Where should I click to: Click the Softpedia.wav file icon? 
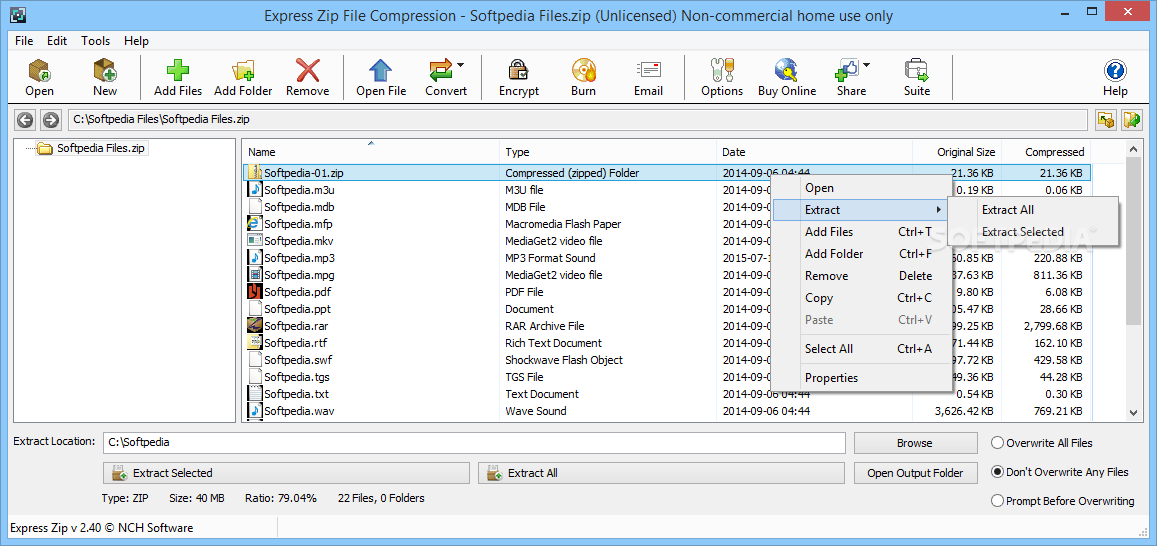(255, 410)
